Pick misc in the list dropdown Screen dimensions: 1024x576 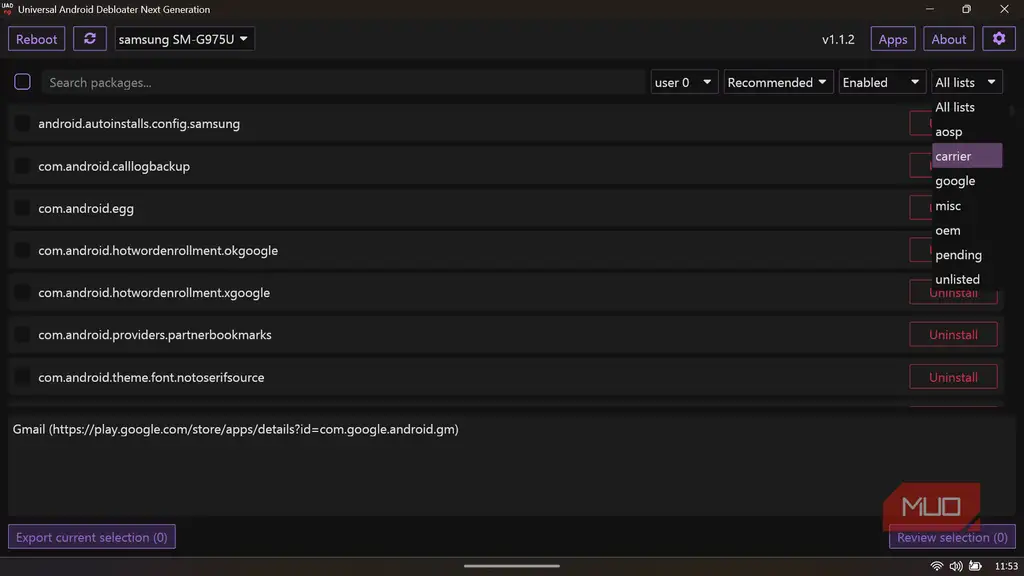tap(967, 206)
